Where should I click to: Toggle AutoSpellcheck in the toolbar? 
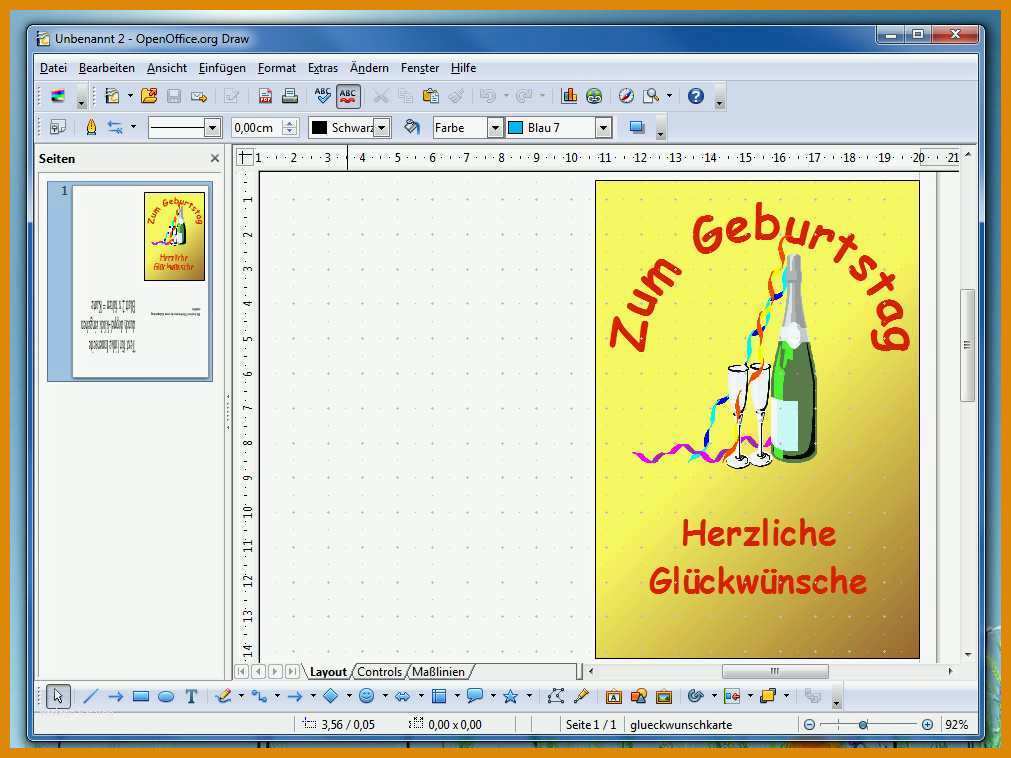(348, 96)
